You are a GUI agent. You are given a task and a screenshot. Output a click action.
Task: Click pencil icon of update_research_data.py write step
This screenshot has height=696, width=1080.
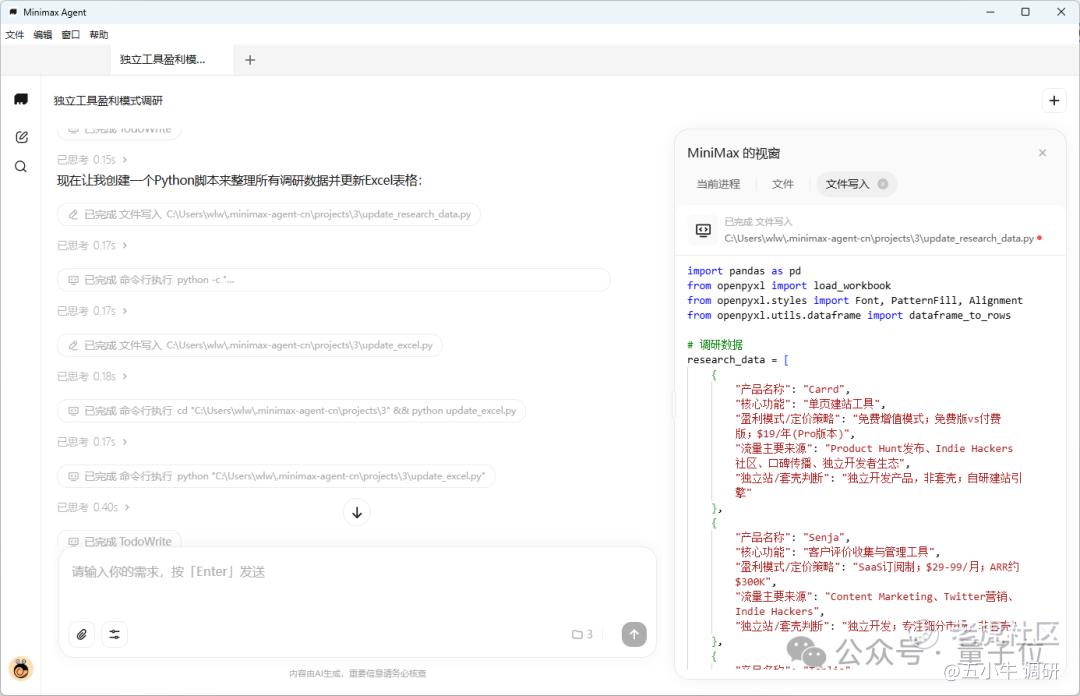(x=73, y=214)
